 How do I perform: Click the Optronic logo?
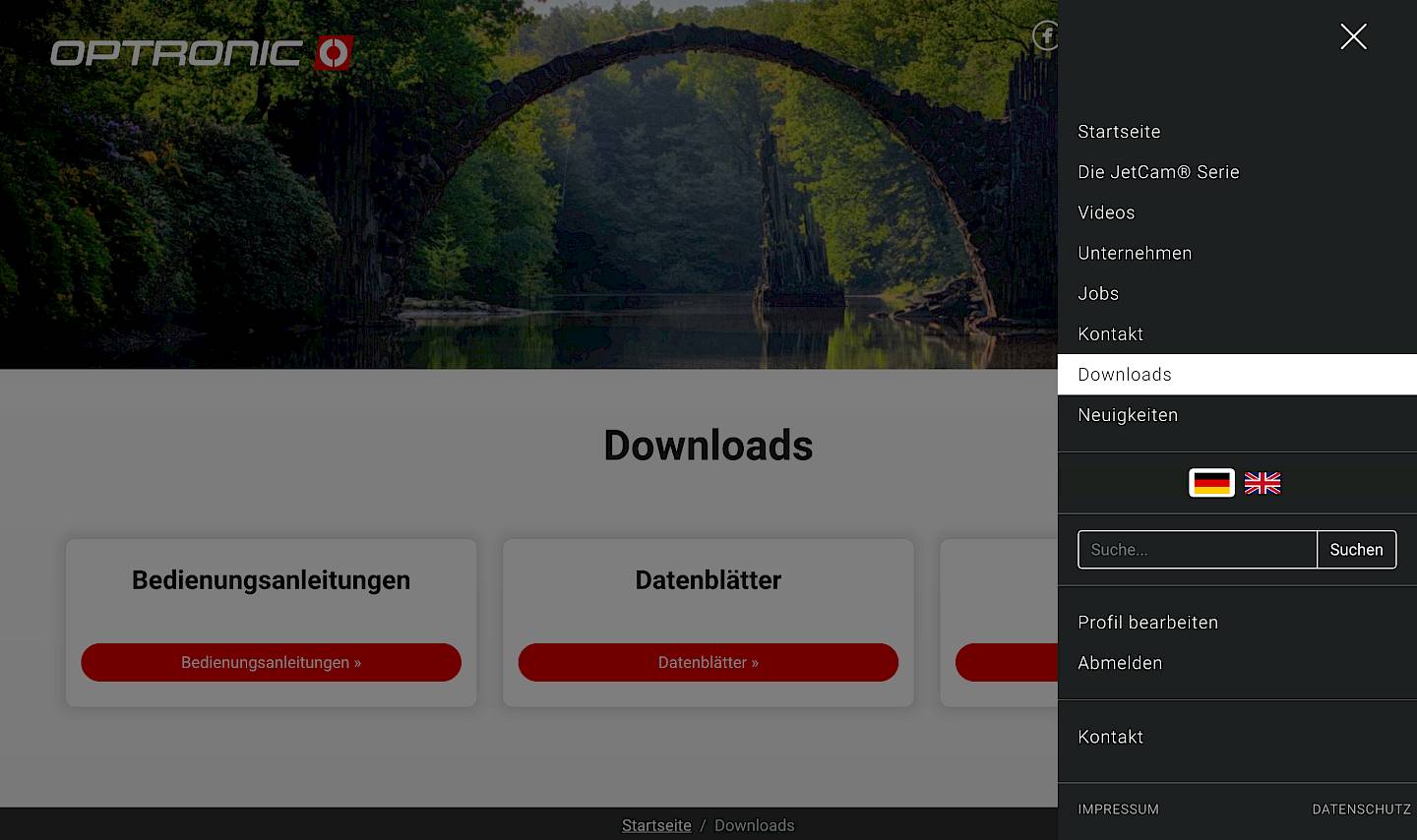pos(202,53)
